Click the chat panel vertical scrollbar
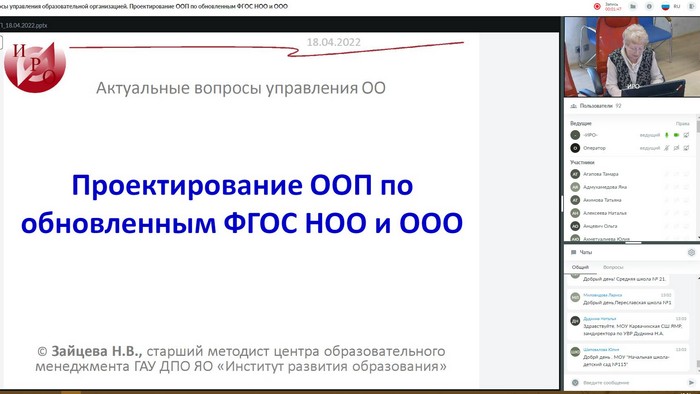This screenshot has height=394, width=700. [698, 323]
